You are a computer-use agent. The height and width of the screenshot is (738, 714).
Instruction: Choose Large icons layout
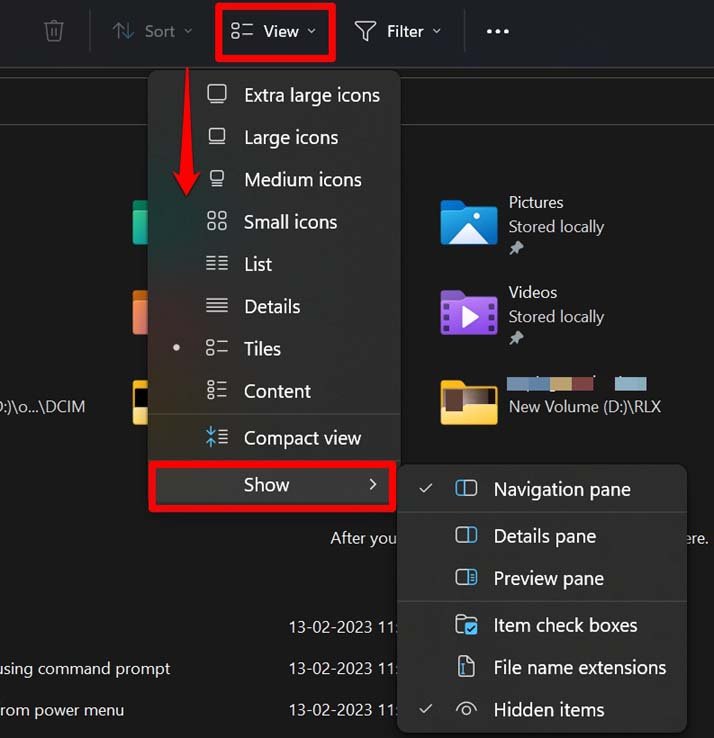pyautogui.click(x=290, y=137)
